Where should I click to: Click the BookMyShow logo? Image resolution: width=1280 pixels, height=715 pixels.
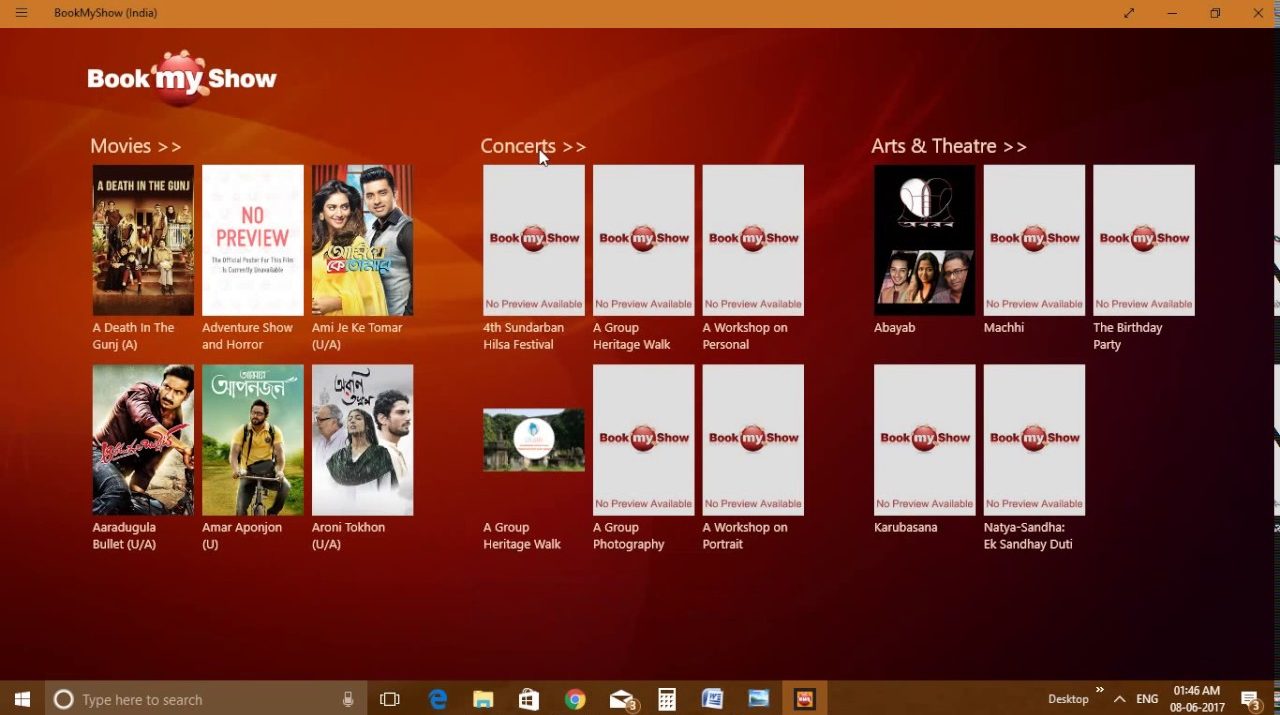182,78
